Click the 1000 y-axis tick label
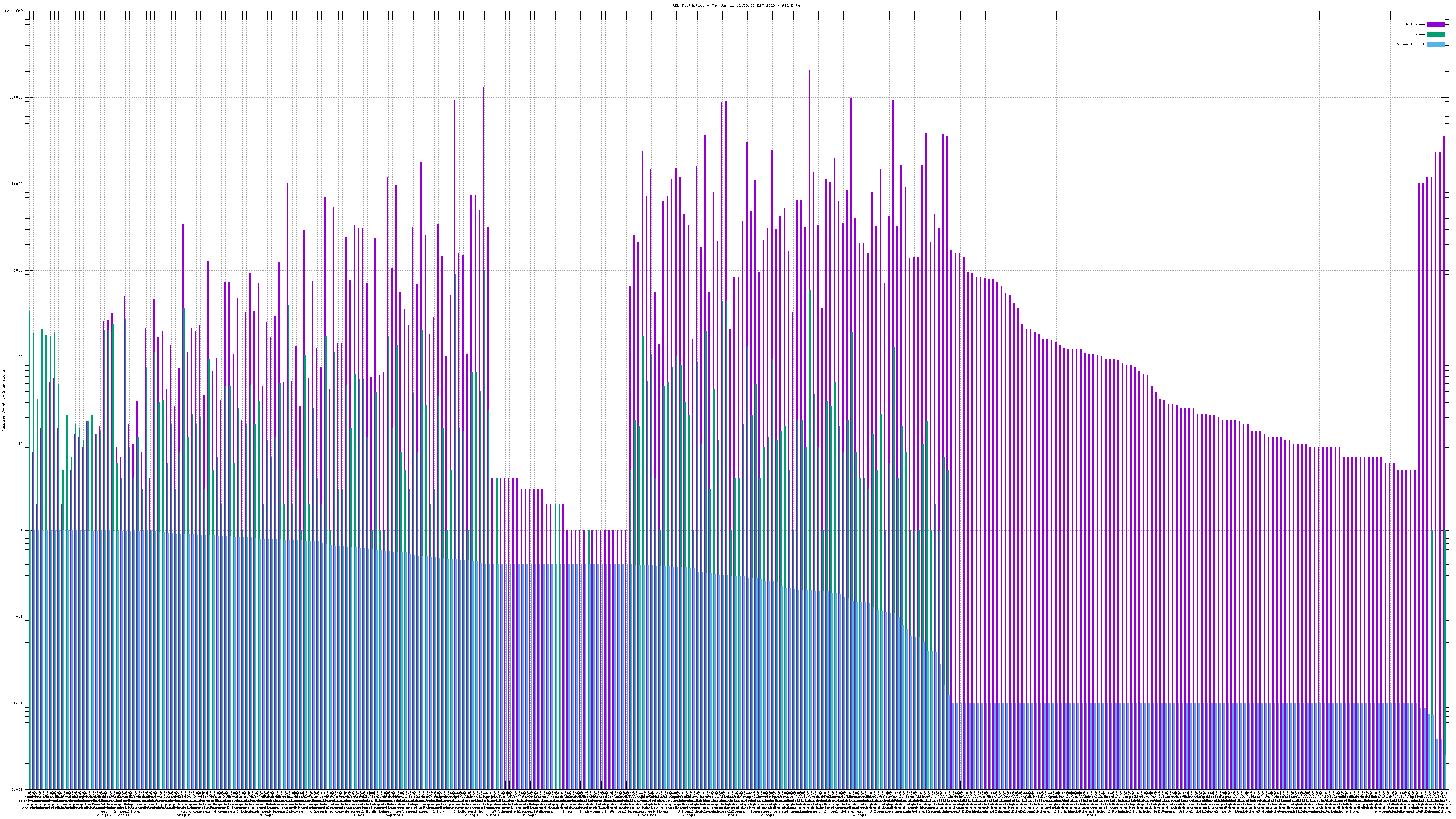The image size is (1456, 819). click(x=19, y=270)
